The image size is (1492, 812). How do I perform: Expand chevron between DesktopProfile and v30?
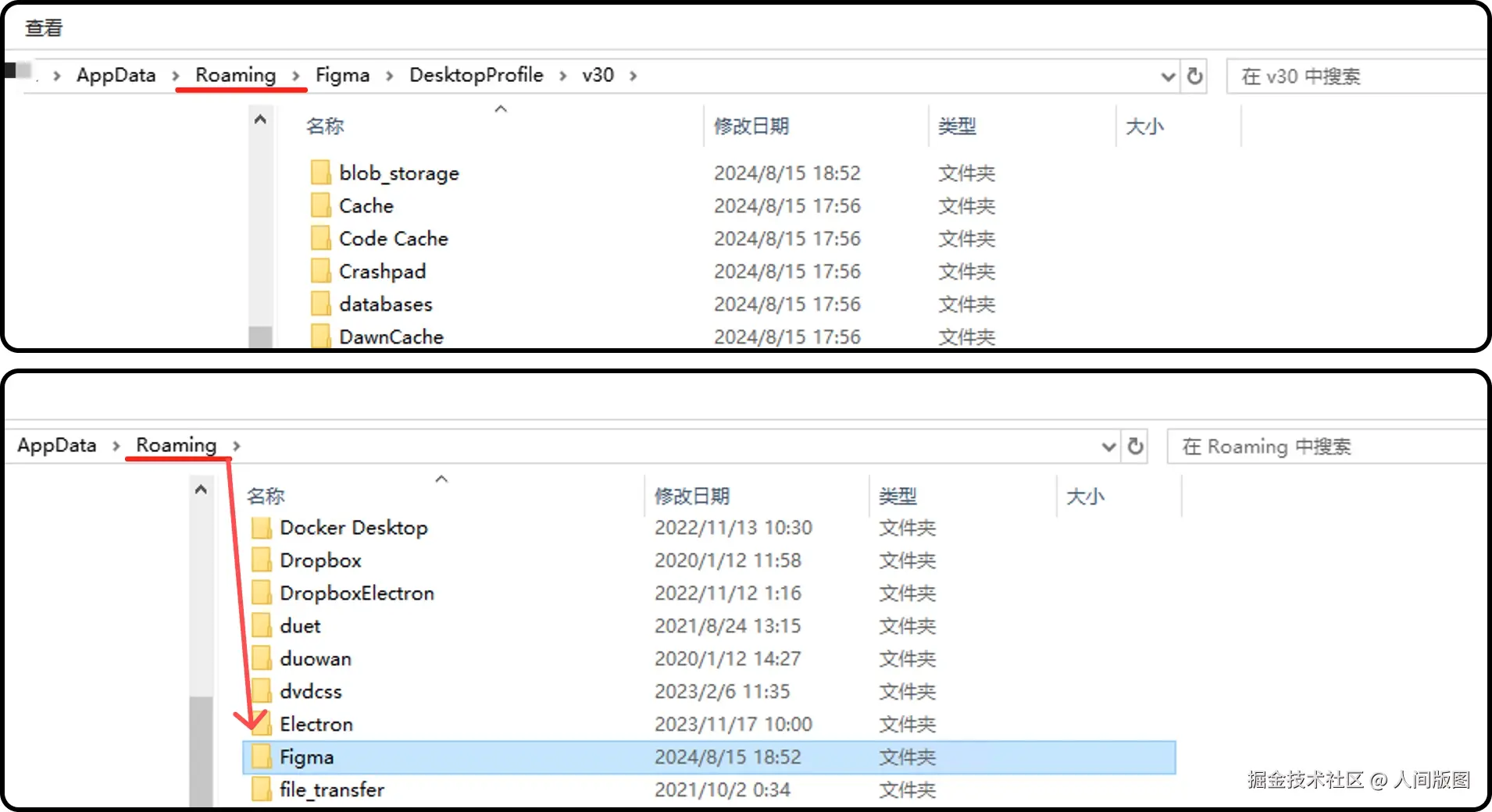[x=562, y=76]
